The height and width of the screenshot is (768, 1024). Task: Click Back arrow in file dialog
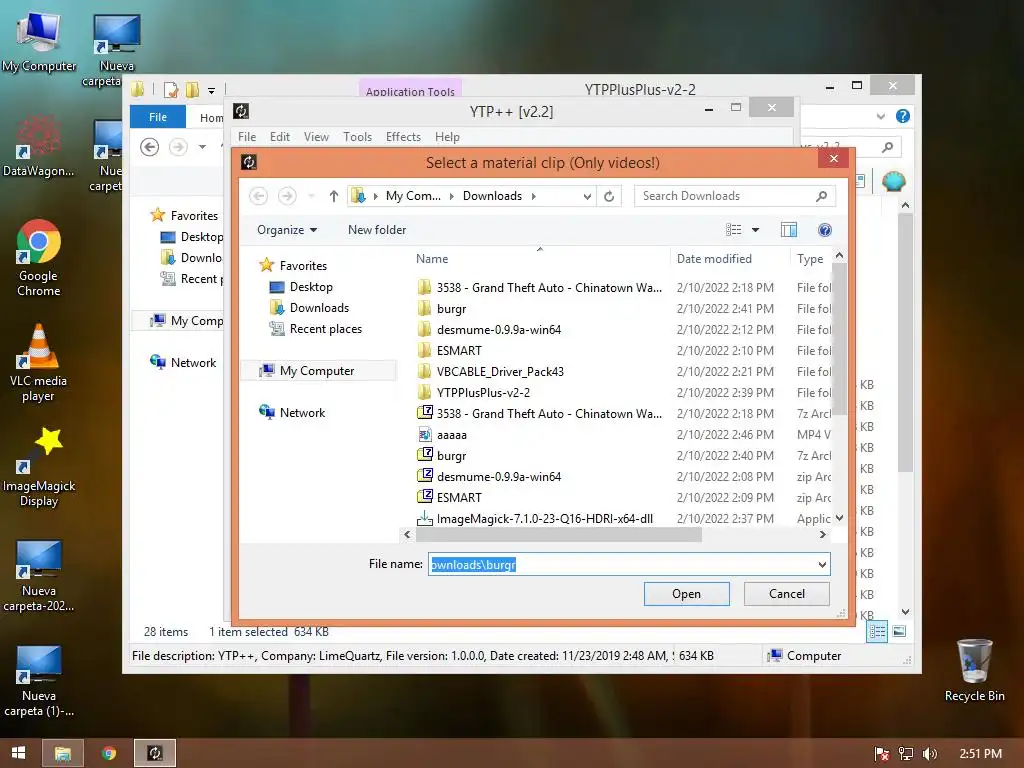259,196
